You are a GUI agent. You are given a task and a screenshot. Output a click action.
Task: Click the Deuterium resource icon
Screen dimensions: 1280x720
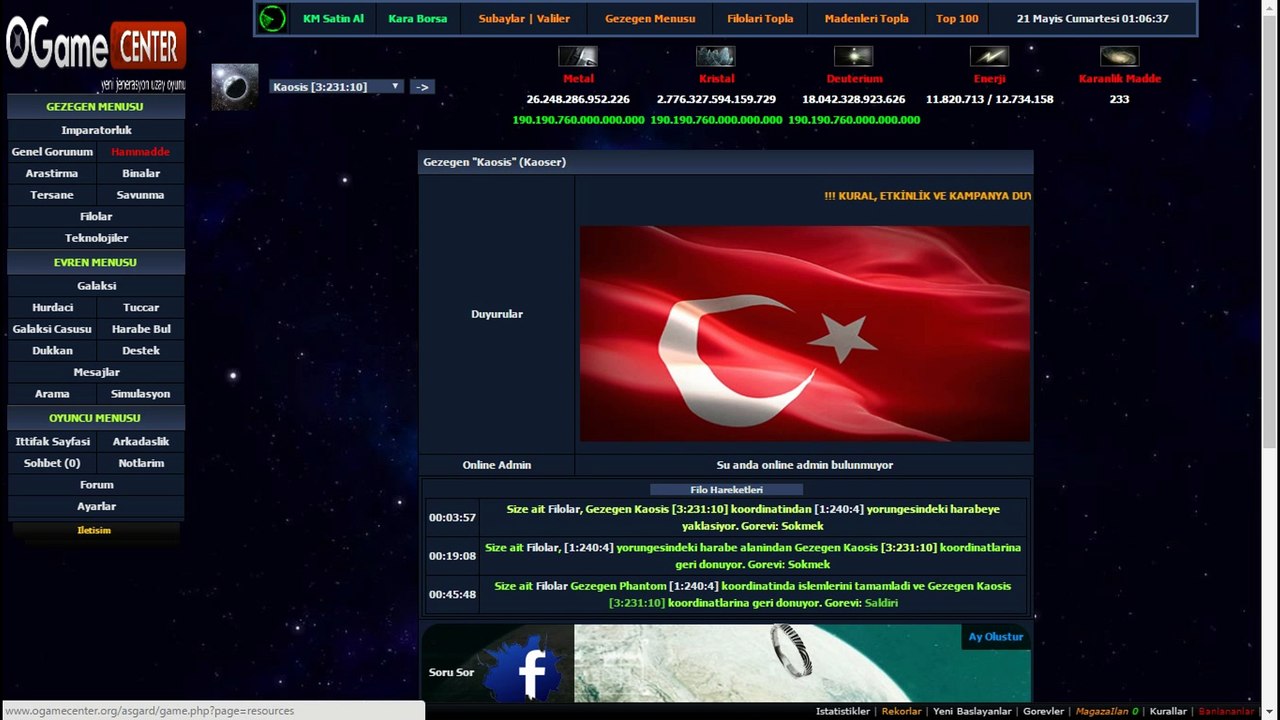tap(854, 56)
